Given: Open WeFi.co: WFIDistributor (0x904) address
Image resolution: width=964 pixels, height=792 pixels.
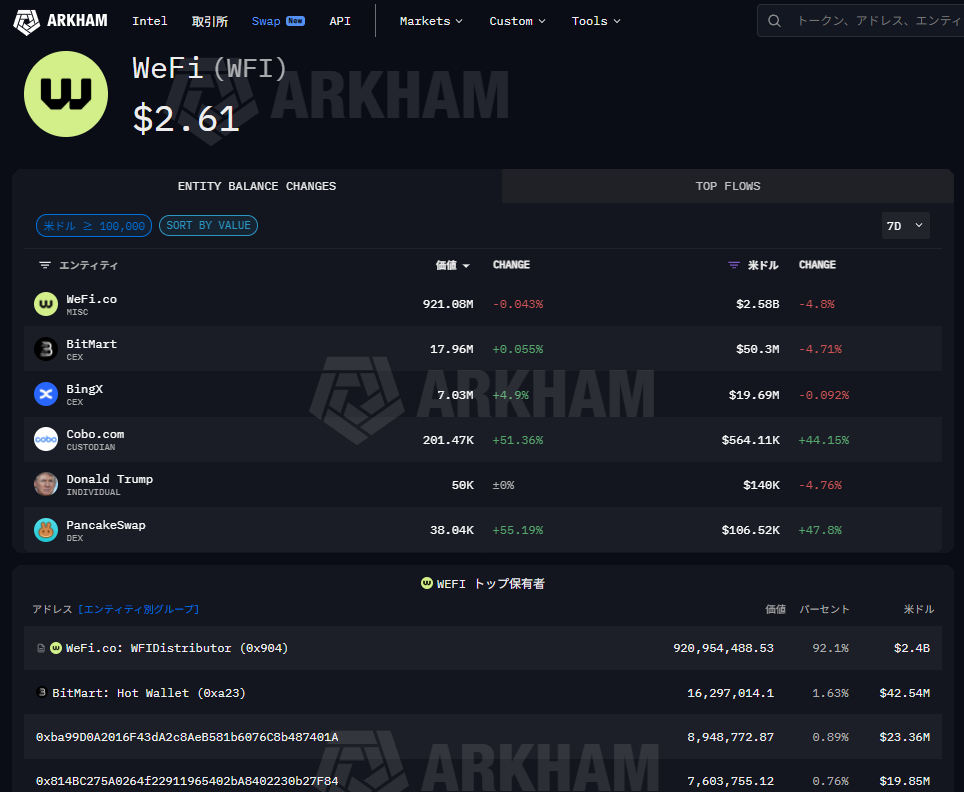Looking at the screenshot, I should click(x=177, y=648).
